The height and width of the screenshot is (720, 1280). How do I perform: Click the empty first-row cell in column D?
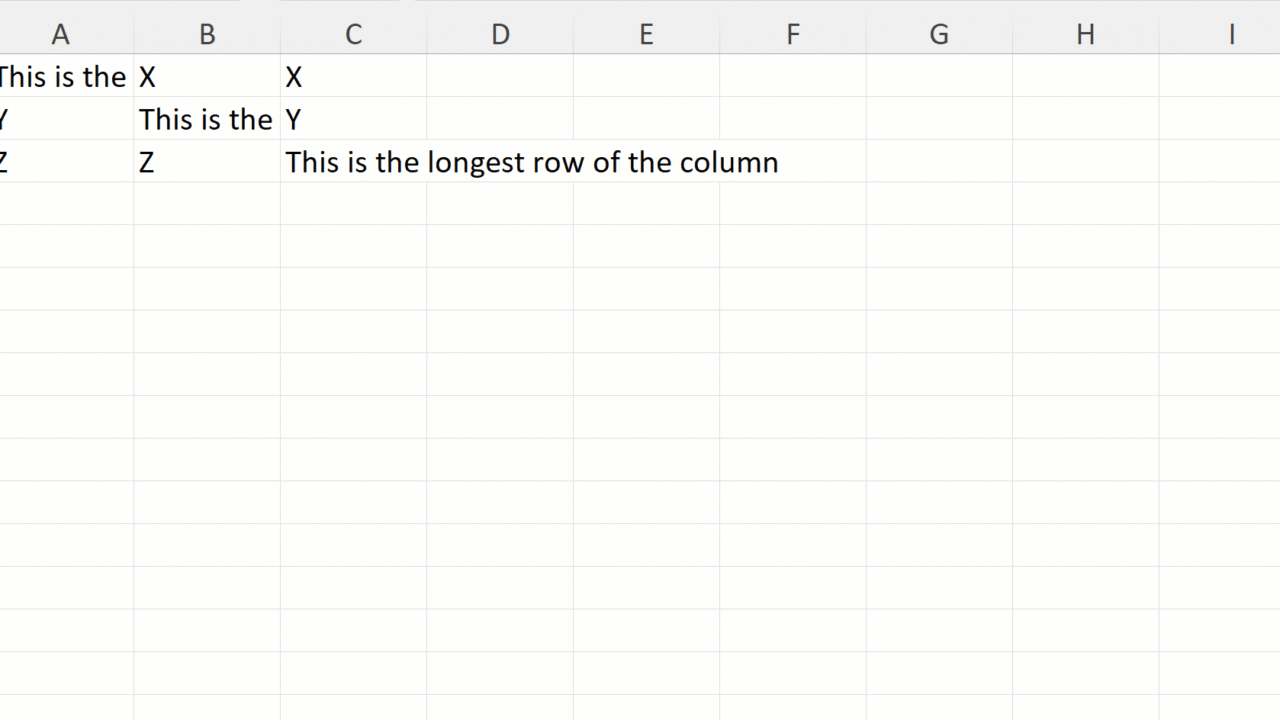(500, 77)
